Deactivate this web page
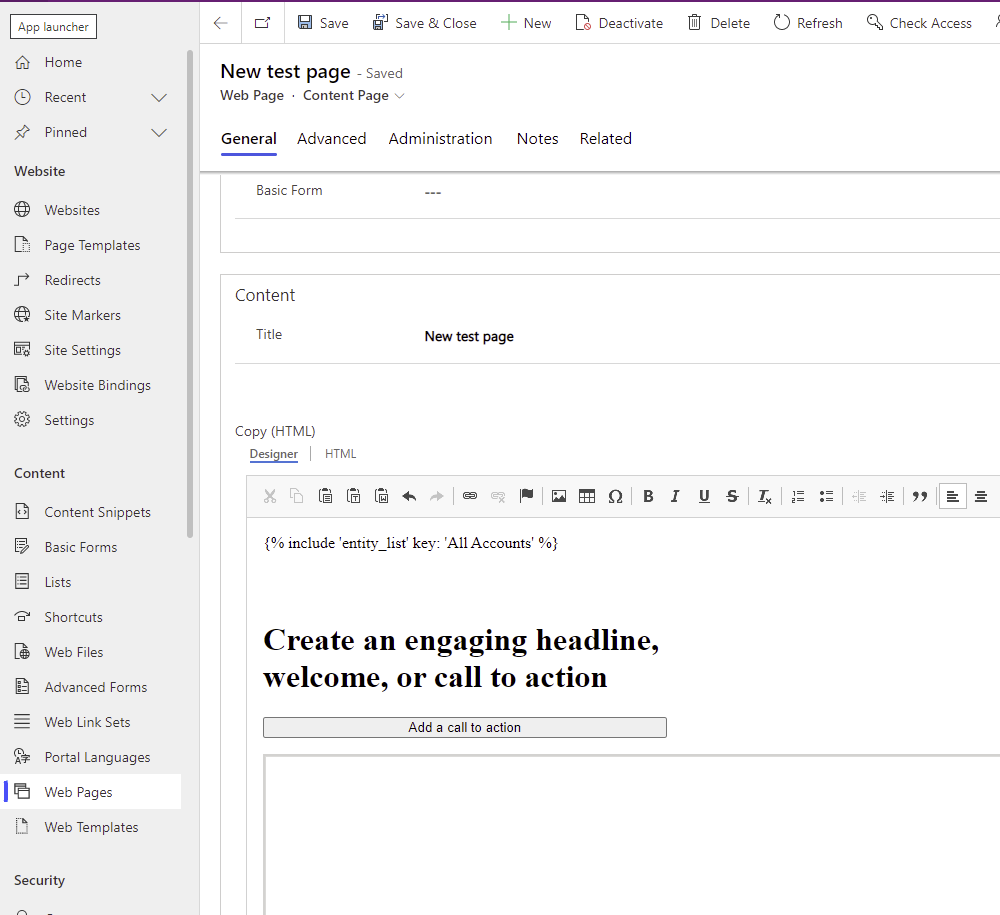The width and height of the screenshot is (1000, 915). coord(619,23)
